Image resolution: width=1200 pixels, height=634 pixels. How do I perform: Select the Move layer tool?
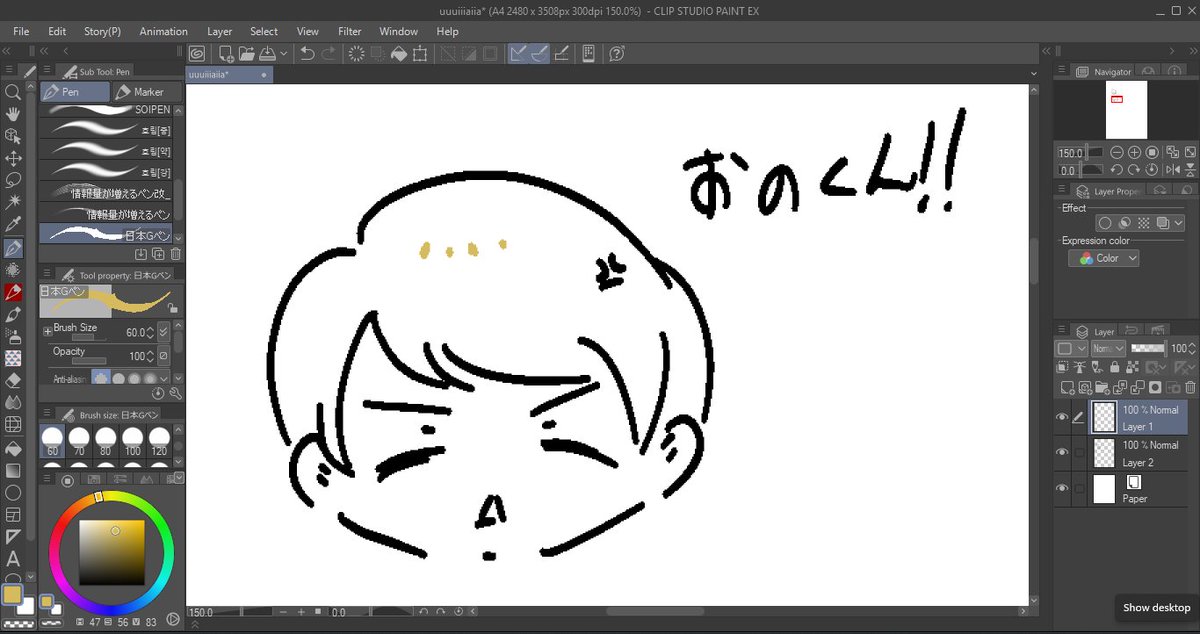click(x=13, y=159)
